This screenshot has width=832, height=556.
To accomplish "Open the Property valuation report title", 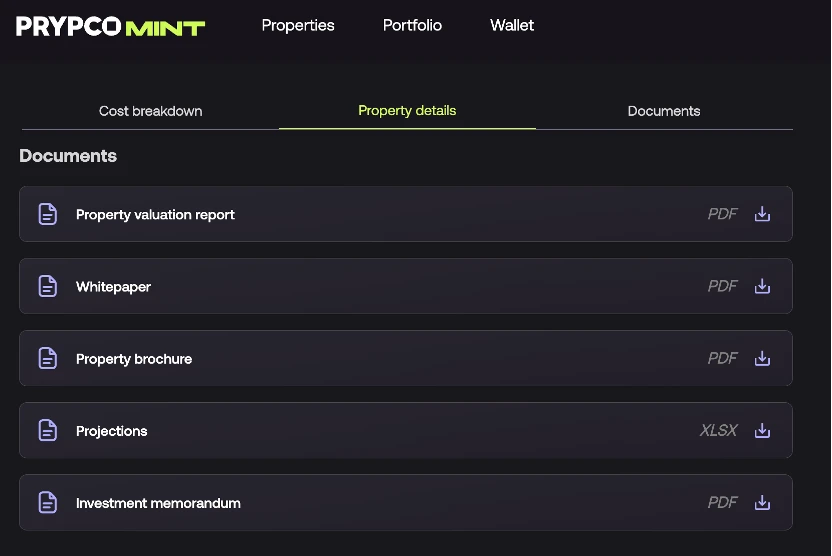I will coord(155,214).
